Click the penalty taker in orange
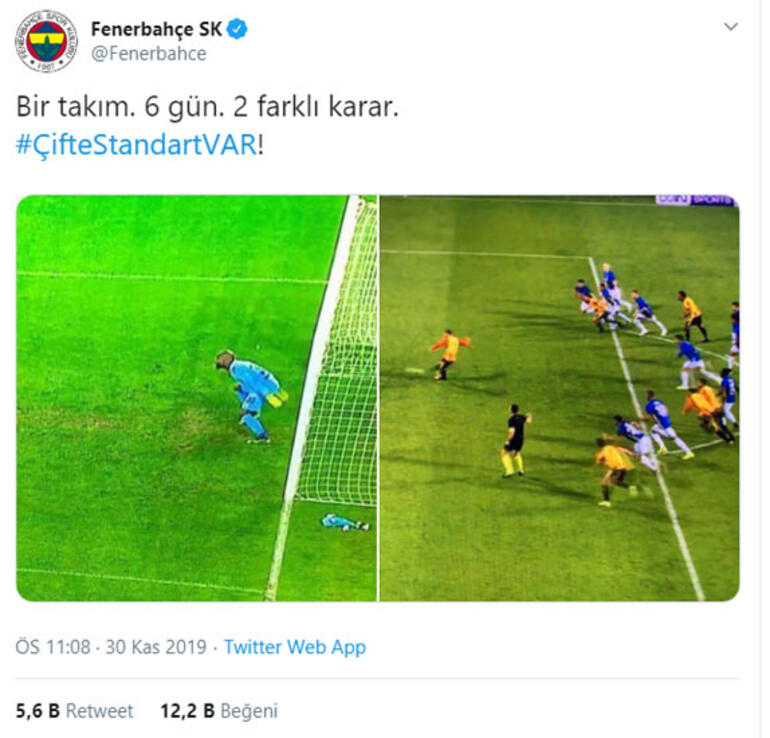Screen dimensions: 770x738 pos(449,355)
